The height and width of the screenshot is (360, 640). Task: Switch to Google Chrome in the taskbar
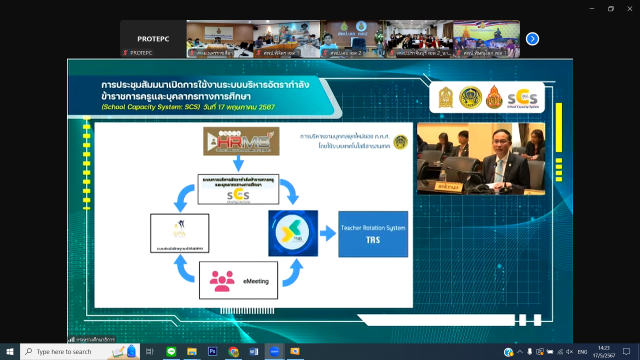tap(233, 351)
